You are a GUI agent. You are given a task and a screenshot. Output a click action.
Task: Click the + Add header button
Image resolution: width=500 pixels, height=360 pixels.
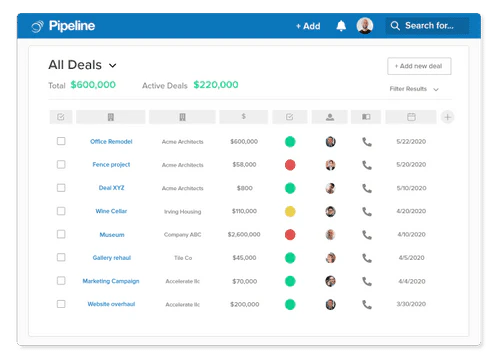click(308, 26)
